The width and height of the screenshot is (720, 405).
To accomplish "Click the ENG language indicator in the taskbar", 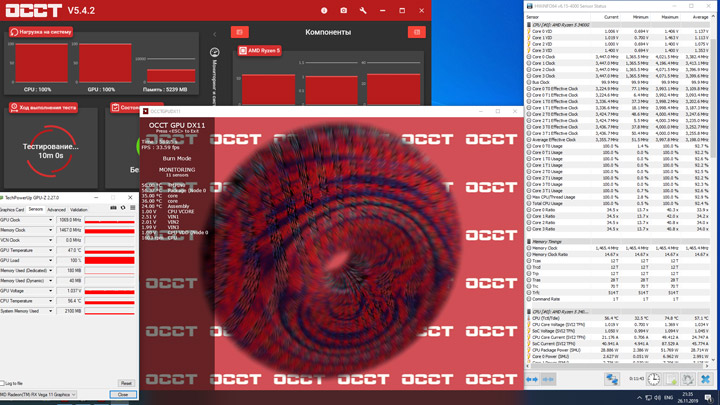I will (x=669, y=398).
